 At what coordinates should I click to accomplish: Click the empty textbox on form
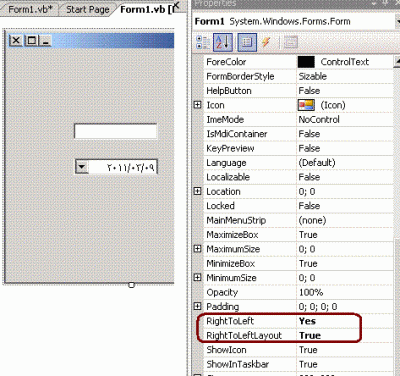pos(115,131)
